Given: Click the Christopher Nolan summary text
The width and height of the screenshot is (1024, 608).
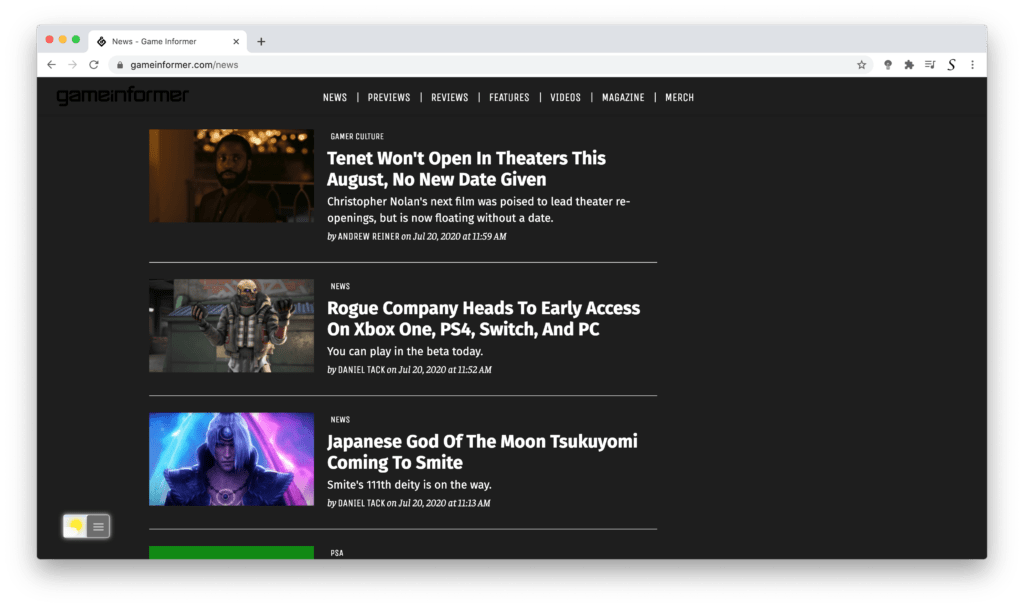Looking at the screenshot, I should 479,210.
